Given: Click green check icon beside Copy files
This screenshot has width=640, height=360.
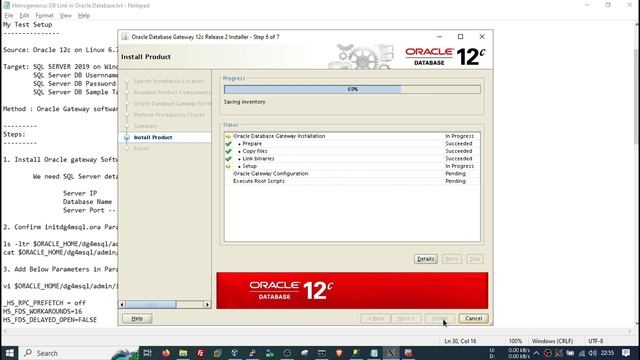Looking at the screenshot, I should coord(228,151).
